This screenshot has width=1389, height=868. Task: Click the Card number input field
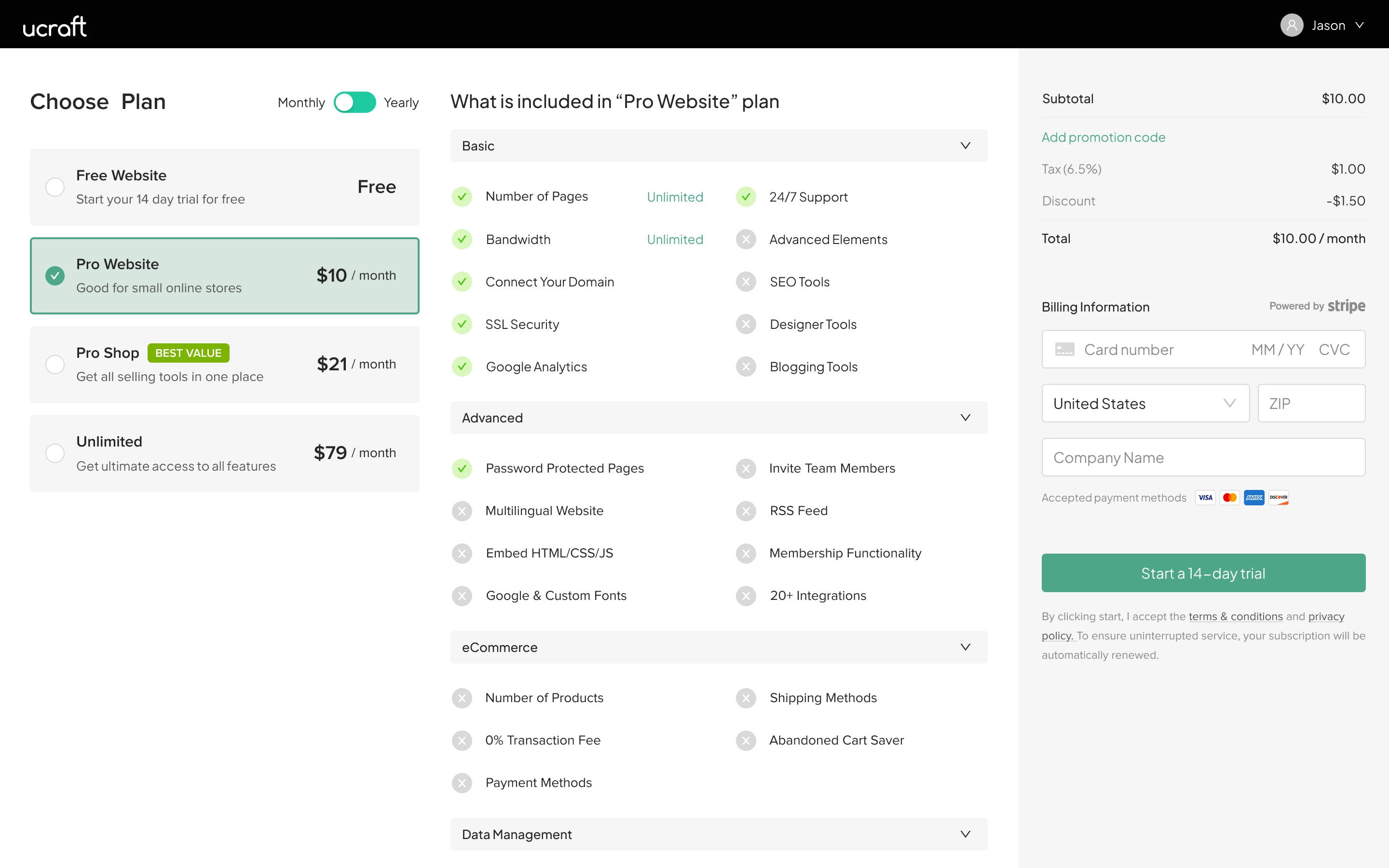tap(1203, 349)
